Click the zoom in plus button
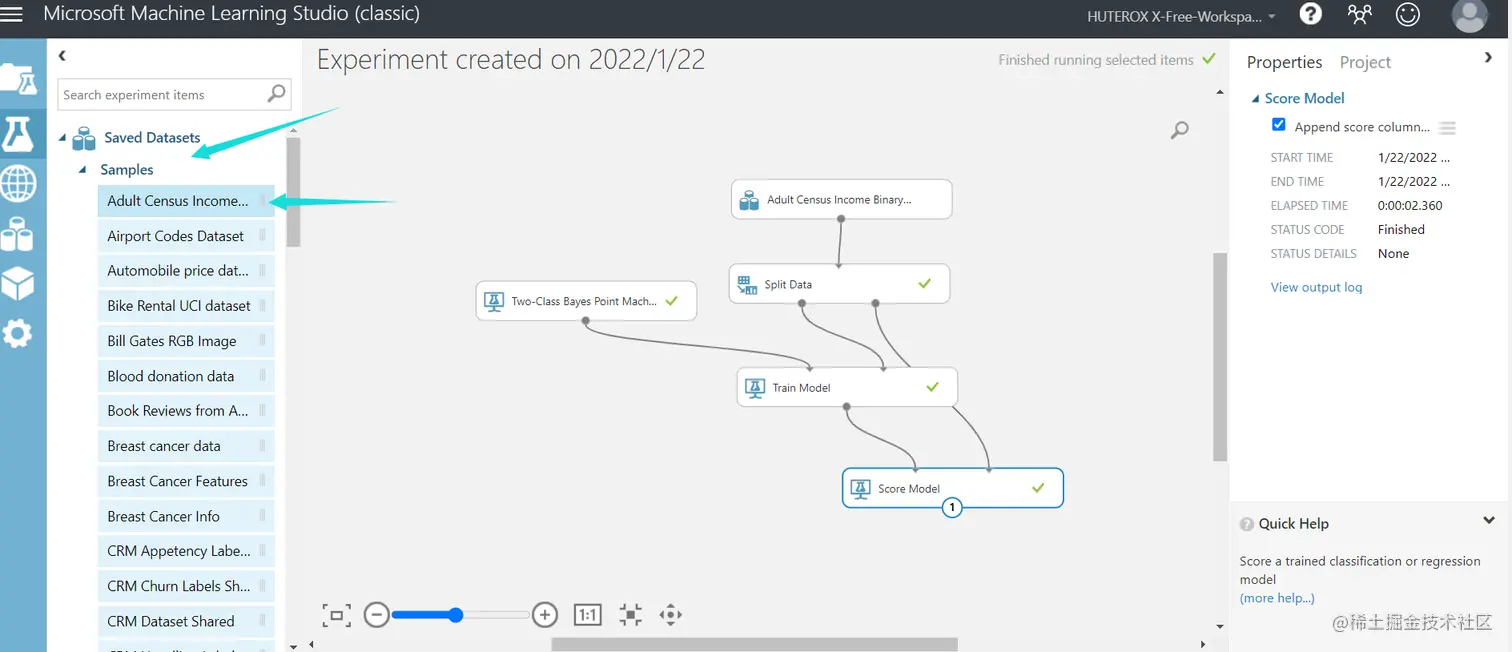 click(544, 615)
